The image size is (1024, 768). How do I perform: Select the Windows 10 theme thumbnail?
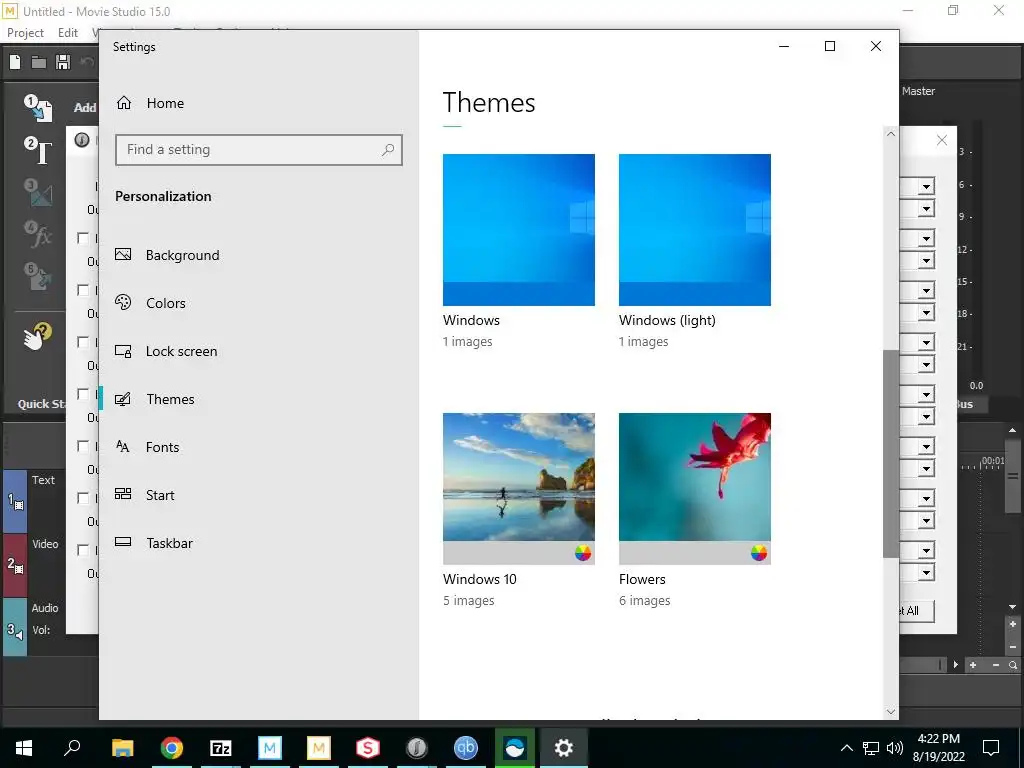(x=519, y=488)
